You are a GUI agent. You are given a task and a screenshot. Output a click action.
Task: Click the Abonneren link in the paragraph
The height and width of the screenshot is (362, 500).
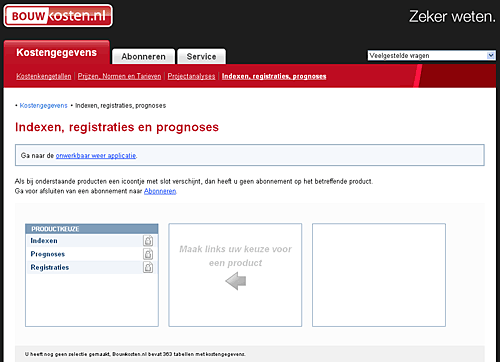(x=160, y=191)
